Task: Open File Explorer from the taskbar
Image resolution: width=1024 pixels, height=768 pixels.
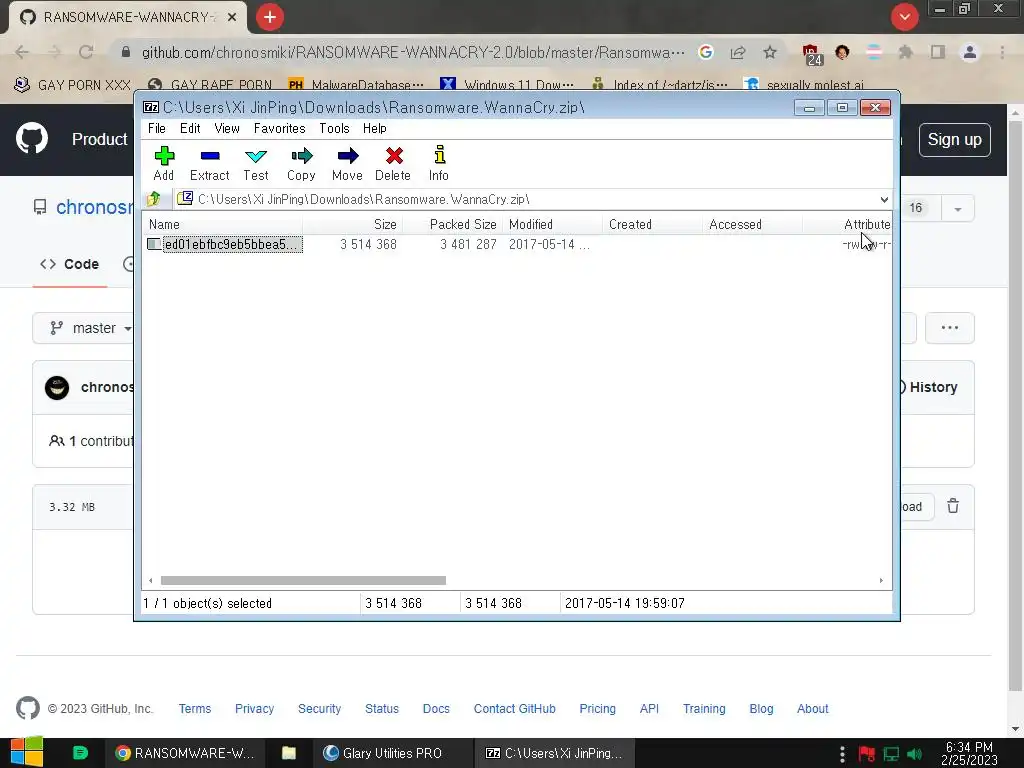Action: coord(289,753)
